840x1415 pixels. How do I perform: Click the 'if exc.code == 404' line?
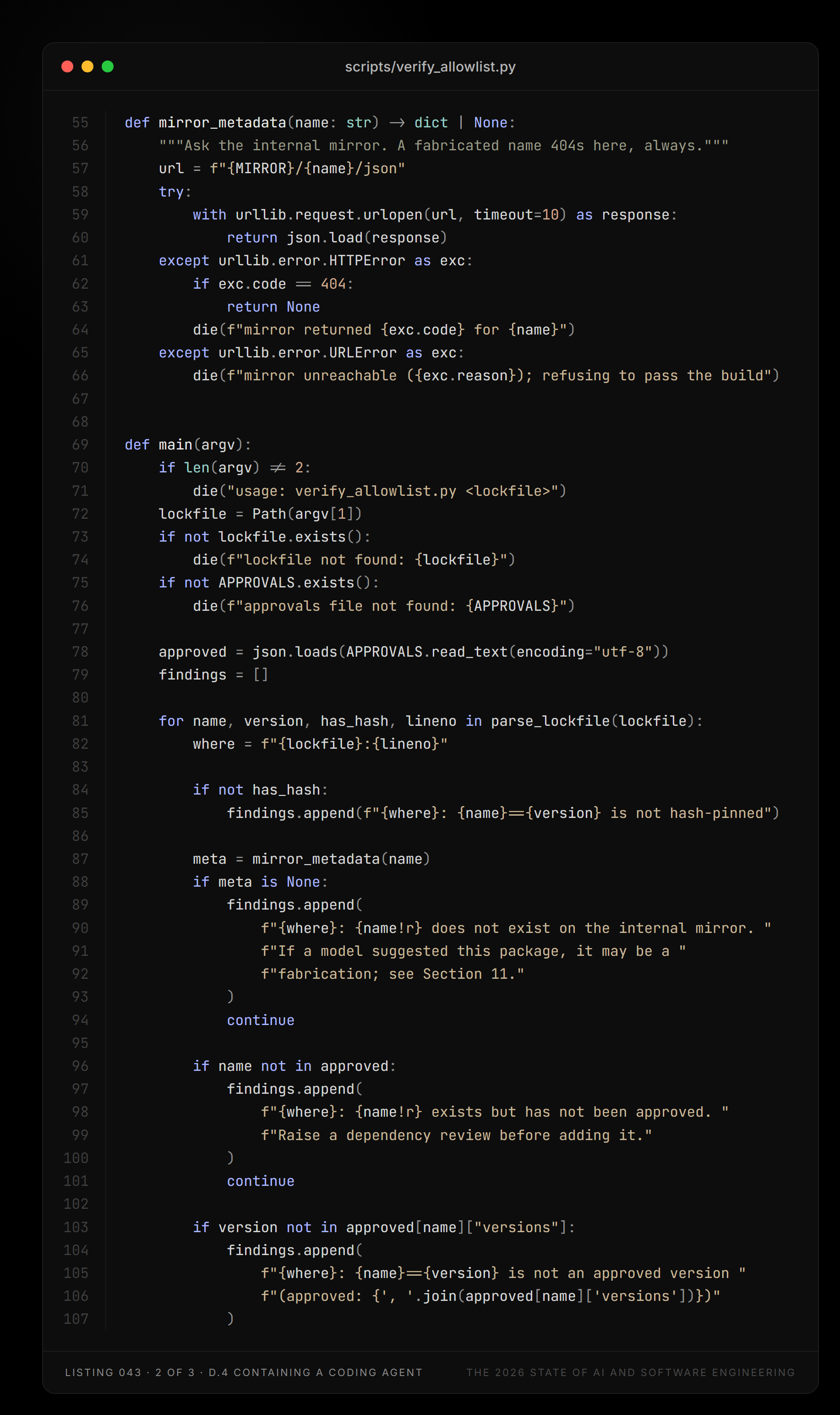tap(273, 284)
